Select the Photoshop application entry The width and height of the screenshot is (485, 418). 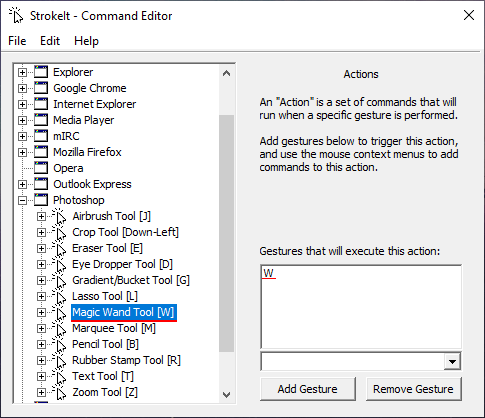(x=79, y=200)
